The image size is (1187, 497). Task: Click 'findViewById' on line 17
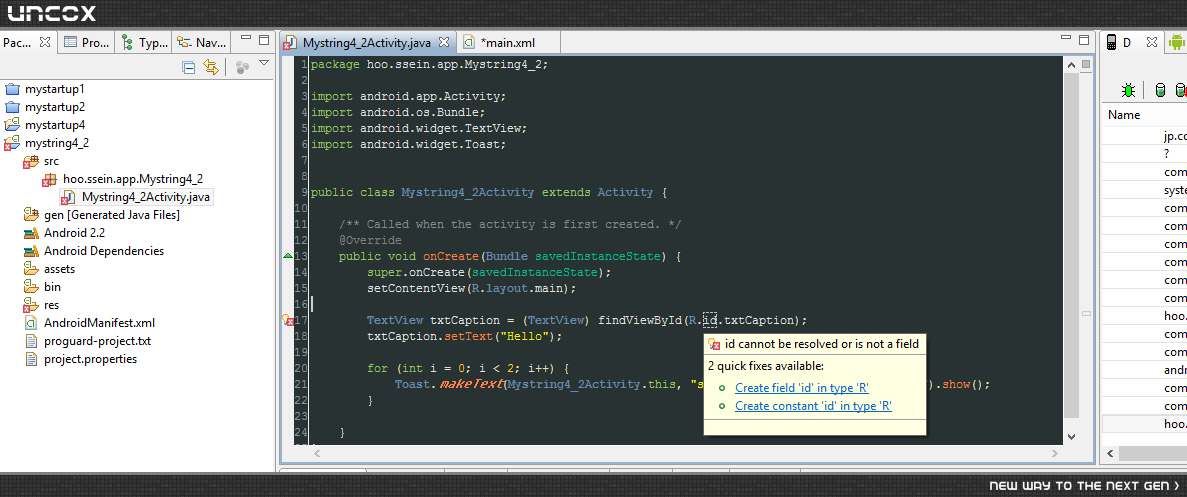pos(640,320)
